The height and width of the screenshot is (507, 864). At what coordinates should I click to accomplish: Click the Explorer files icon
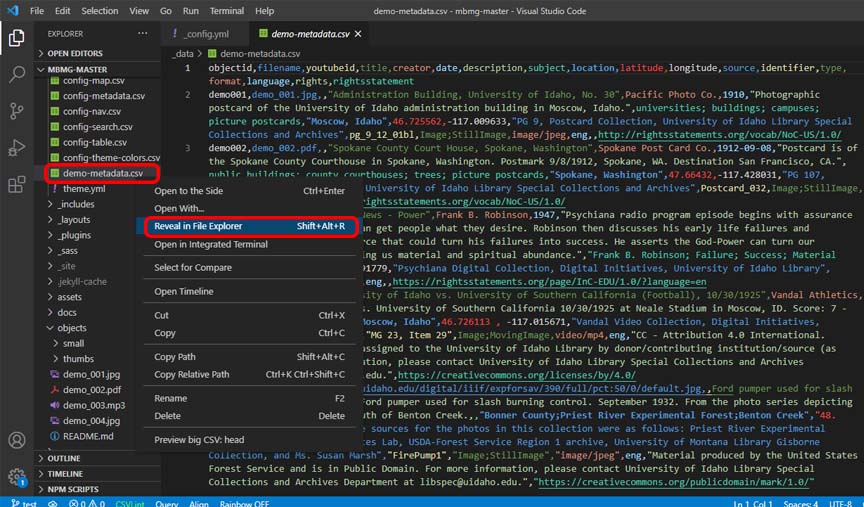[x=17, y=38]
